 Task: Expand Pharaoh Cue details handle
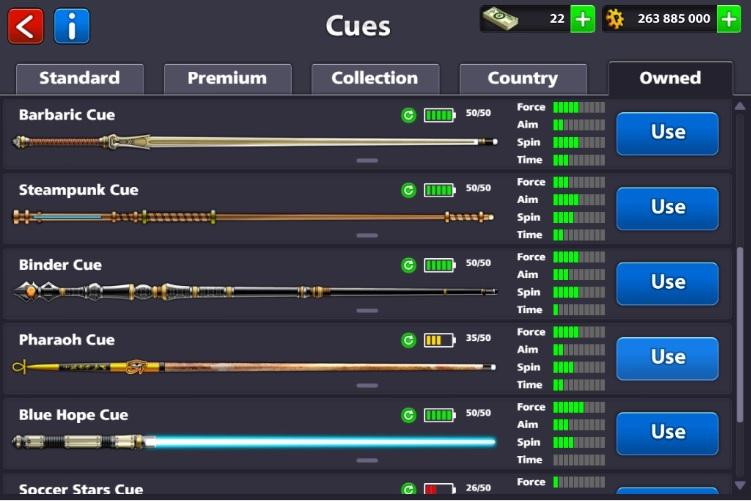point(367,386)
